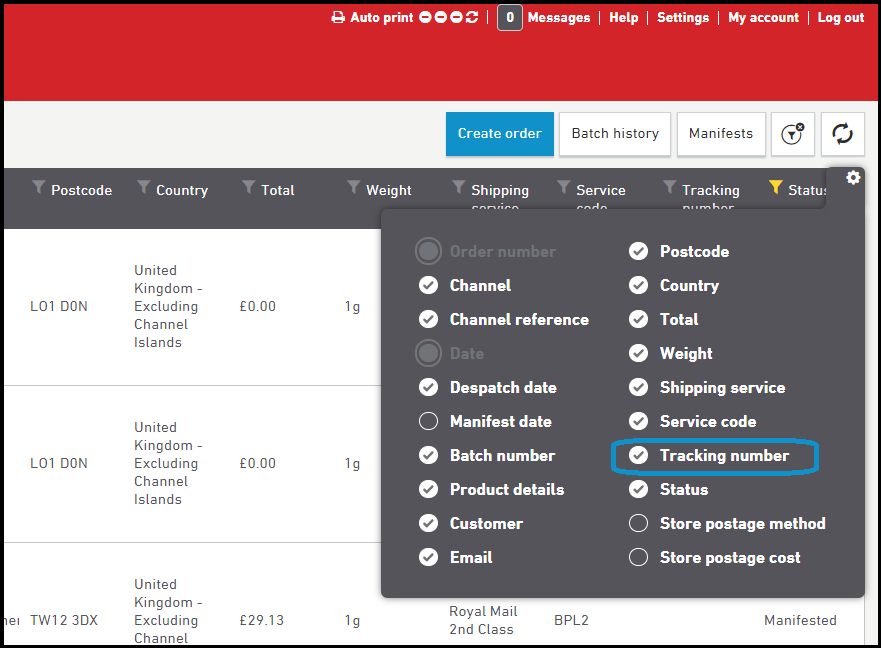The width and height of the screenshot is (881, 648).
Task: Open the Settings menu item
Action: coord(682,18)
